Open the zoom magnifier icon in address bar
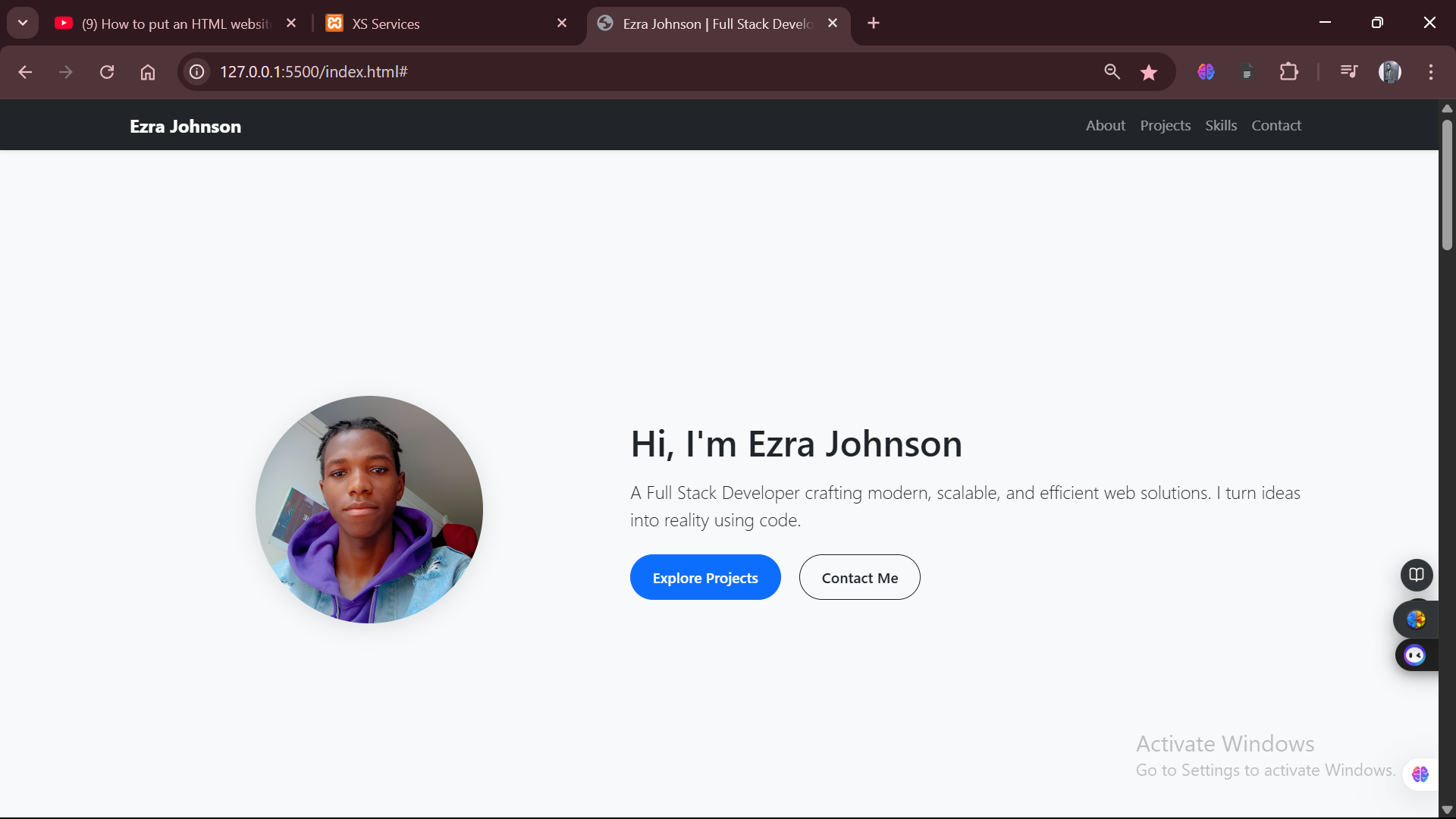This screenshot has height=819, width=1456. [1112, 72]
